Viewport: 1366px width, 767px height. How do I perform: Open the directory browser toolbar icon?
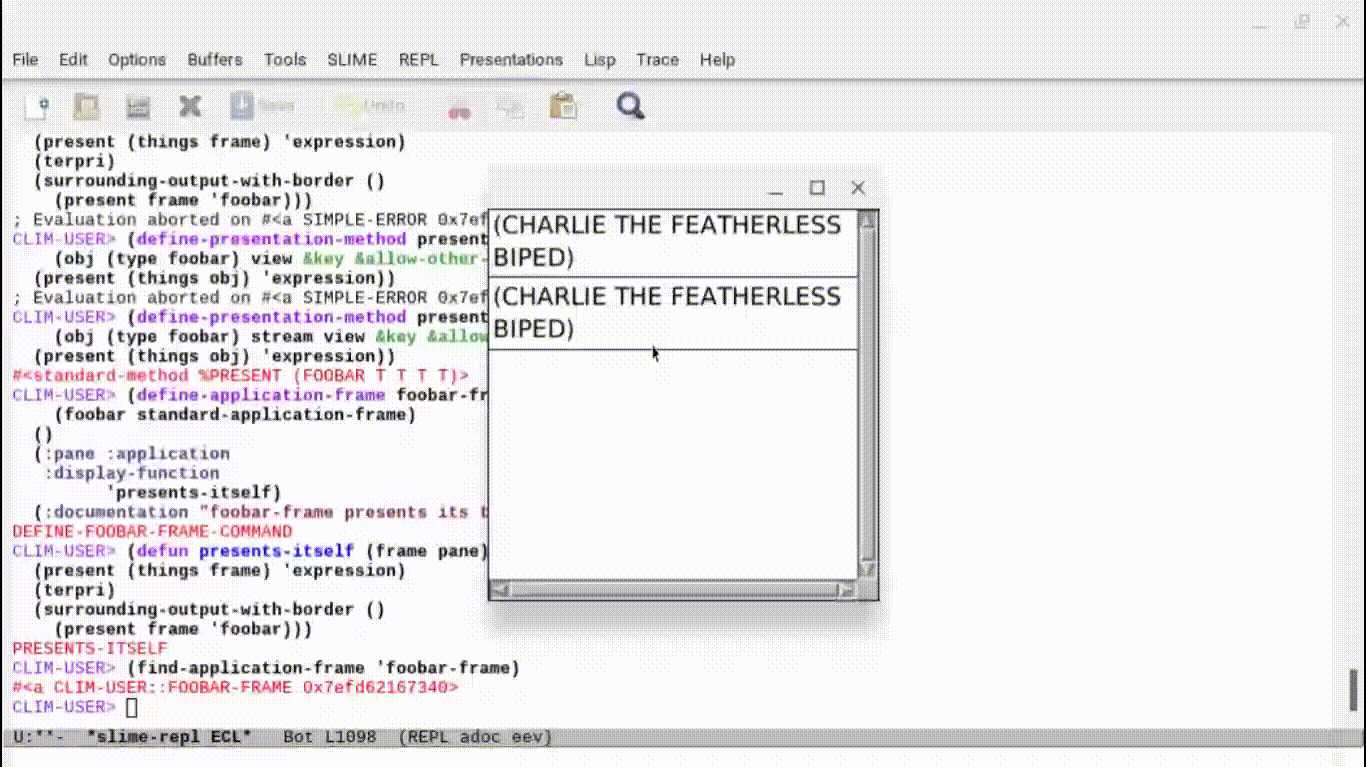click(x=138, y=106)
